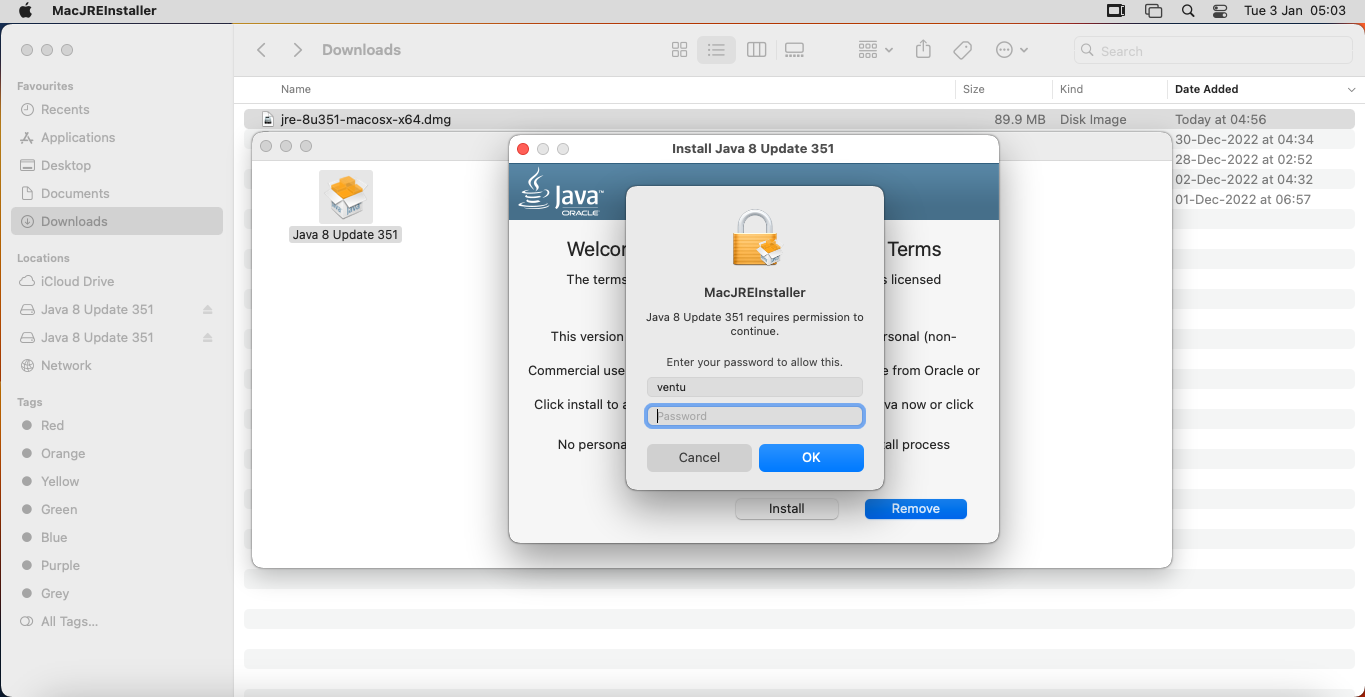Open the Finder action (ellipsis) menu
Viewport: 1365px width, 698px height.
click(x=1012, y=50)
